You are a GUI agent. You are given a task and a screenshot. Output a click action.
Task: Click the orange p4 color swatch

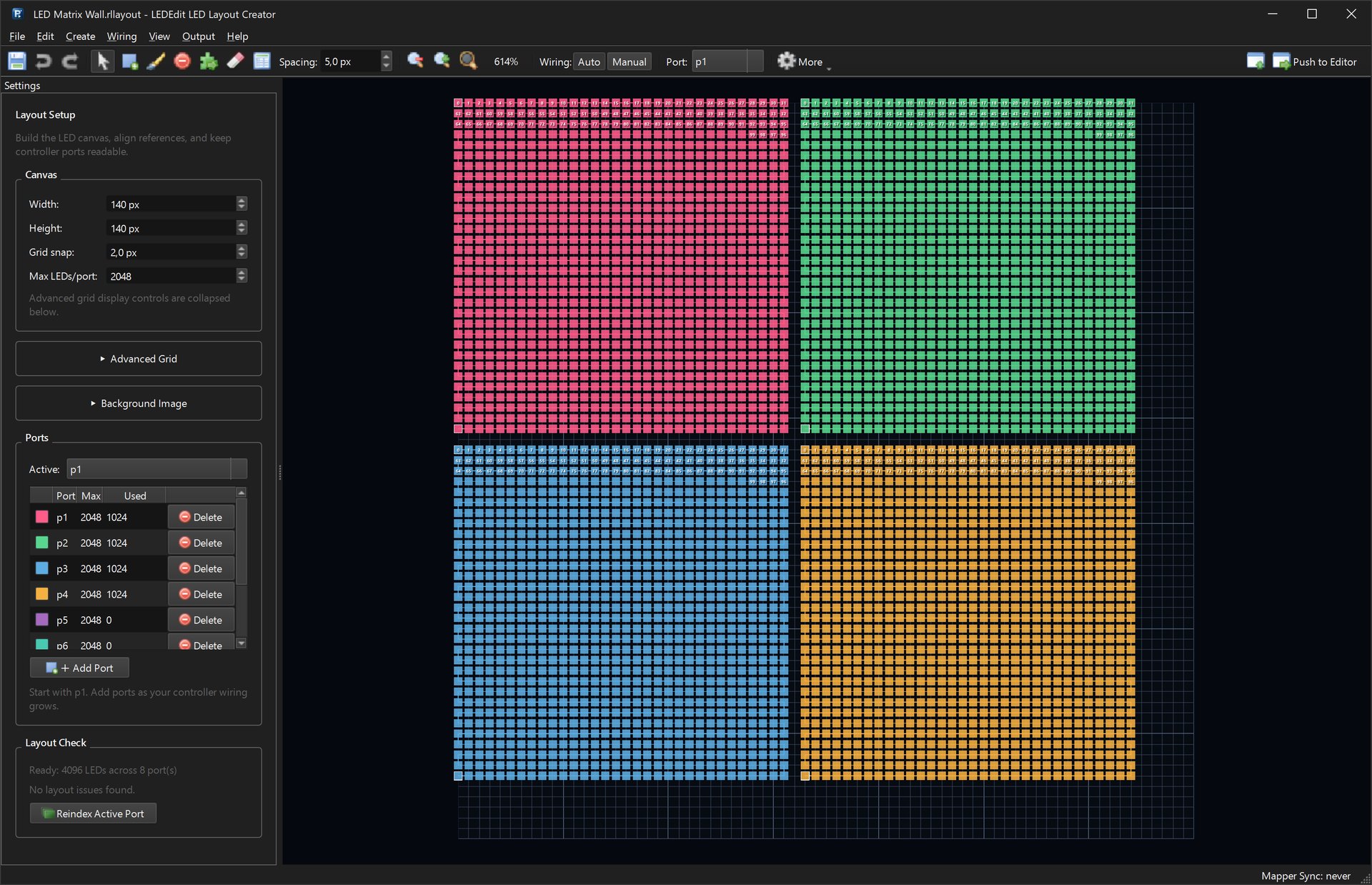tap(42, 594)
